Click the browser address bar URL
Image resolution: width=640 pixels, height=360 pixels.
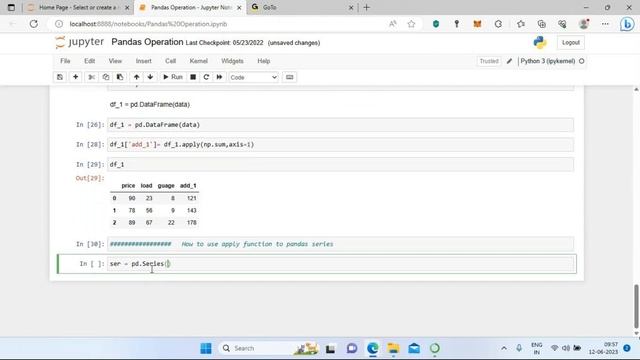click(148, 24)
